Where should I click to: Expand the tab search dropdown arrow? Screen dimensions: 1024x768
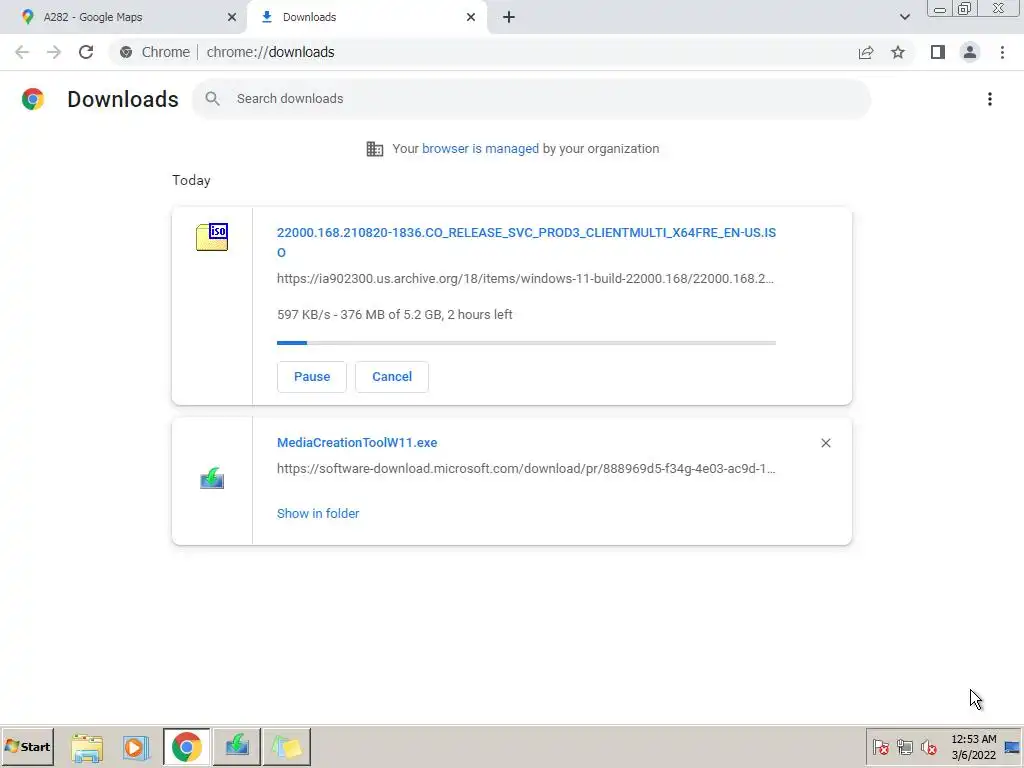pos(904,17)
